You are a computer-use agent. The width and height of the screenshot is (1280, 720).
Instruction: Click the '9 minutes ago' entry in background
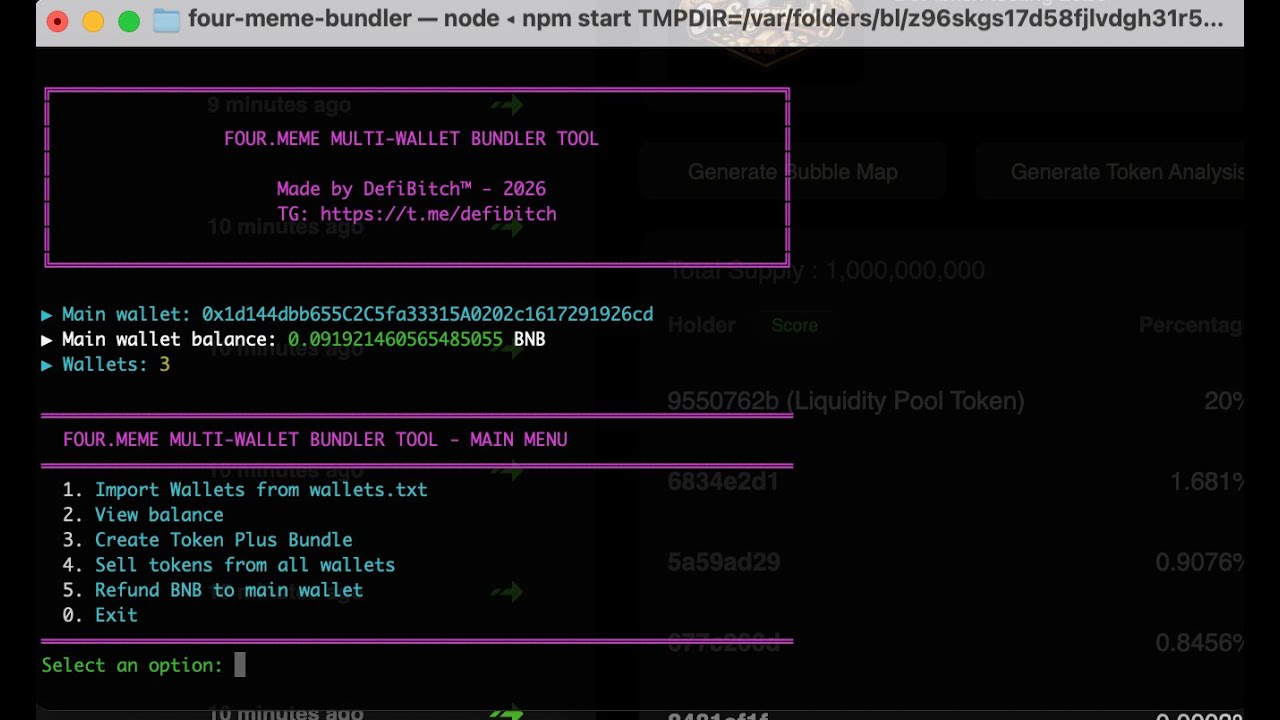(279, 105)
